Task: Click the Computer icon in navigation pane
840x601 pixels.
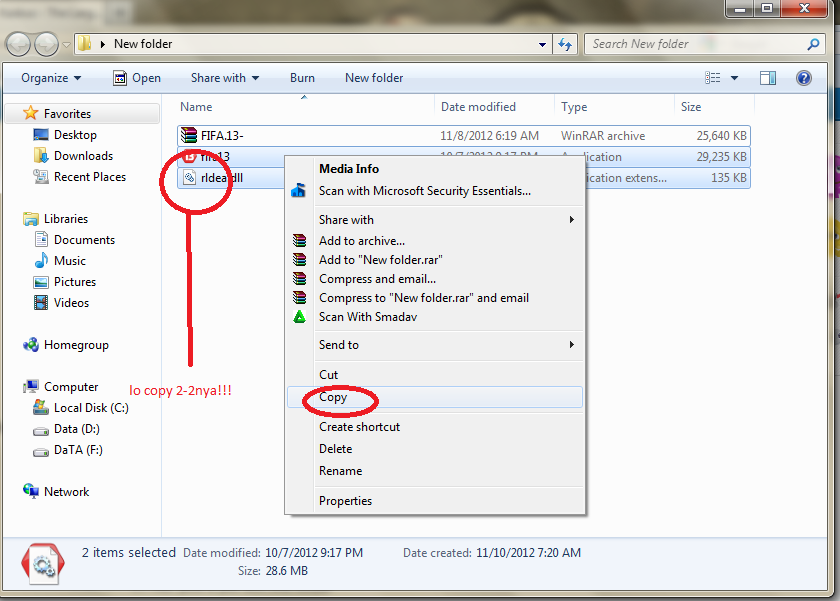Action: click(x=31, y=386)
